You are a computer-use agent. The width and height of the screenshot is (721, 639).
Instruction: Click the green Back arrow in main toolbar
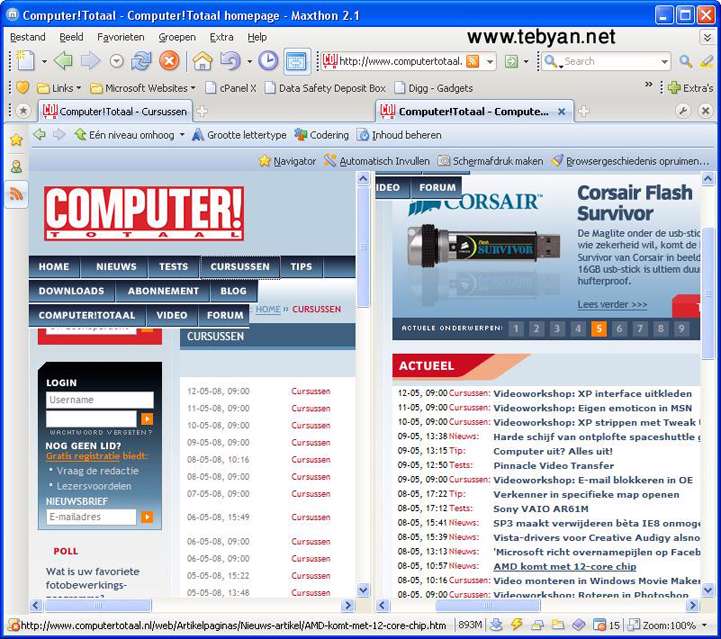[x=63, y=60]
